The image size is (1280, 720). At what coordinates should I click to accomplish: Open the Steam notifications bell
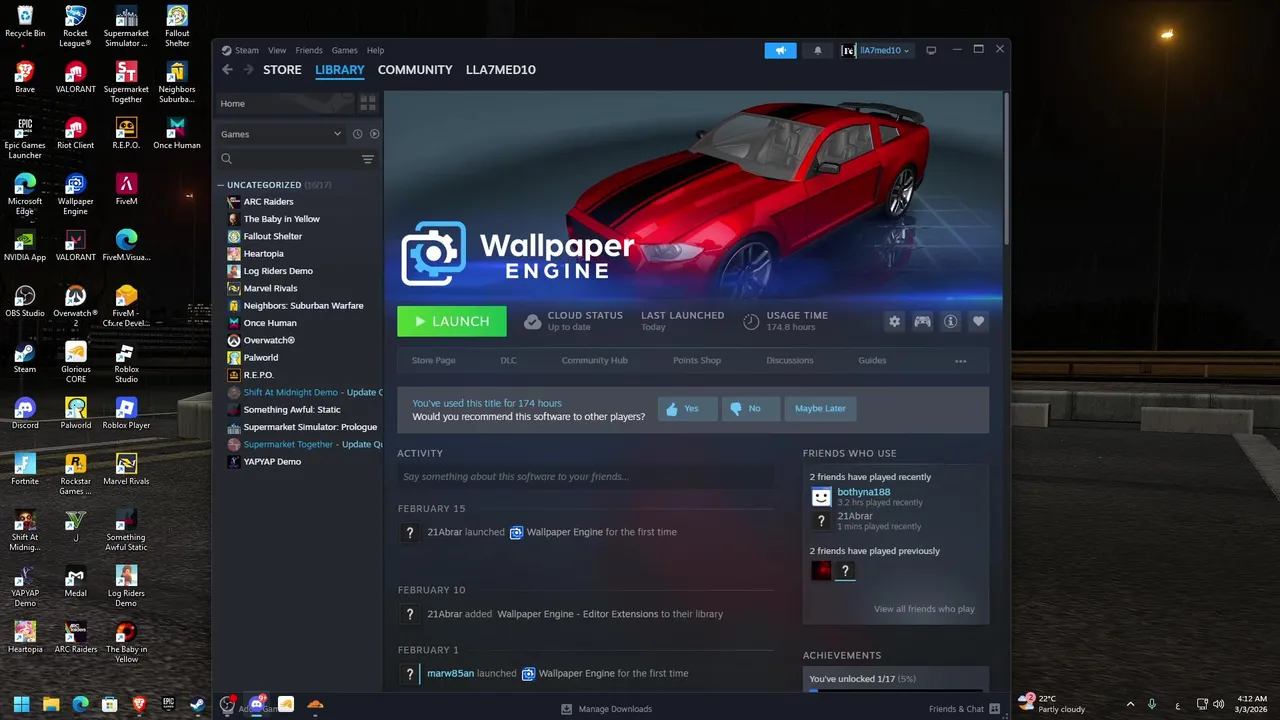tap(818, 50)
